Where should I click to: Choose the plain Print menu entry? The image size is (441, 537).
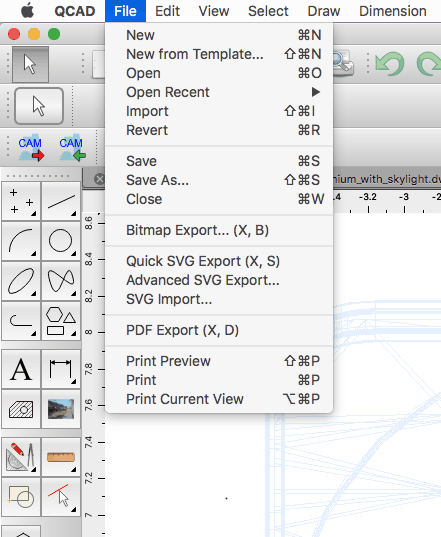pos(219,380)
